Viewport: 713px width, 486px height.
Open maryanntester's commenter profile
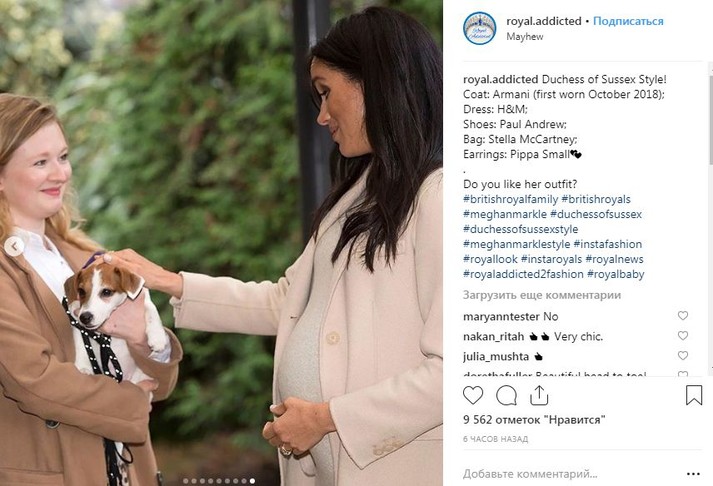pos(501,316)
